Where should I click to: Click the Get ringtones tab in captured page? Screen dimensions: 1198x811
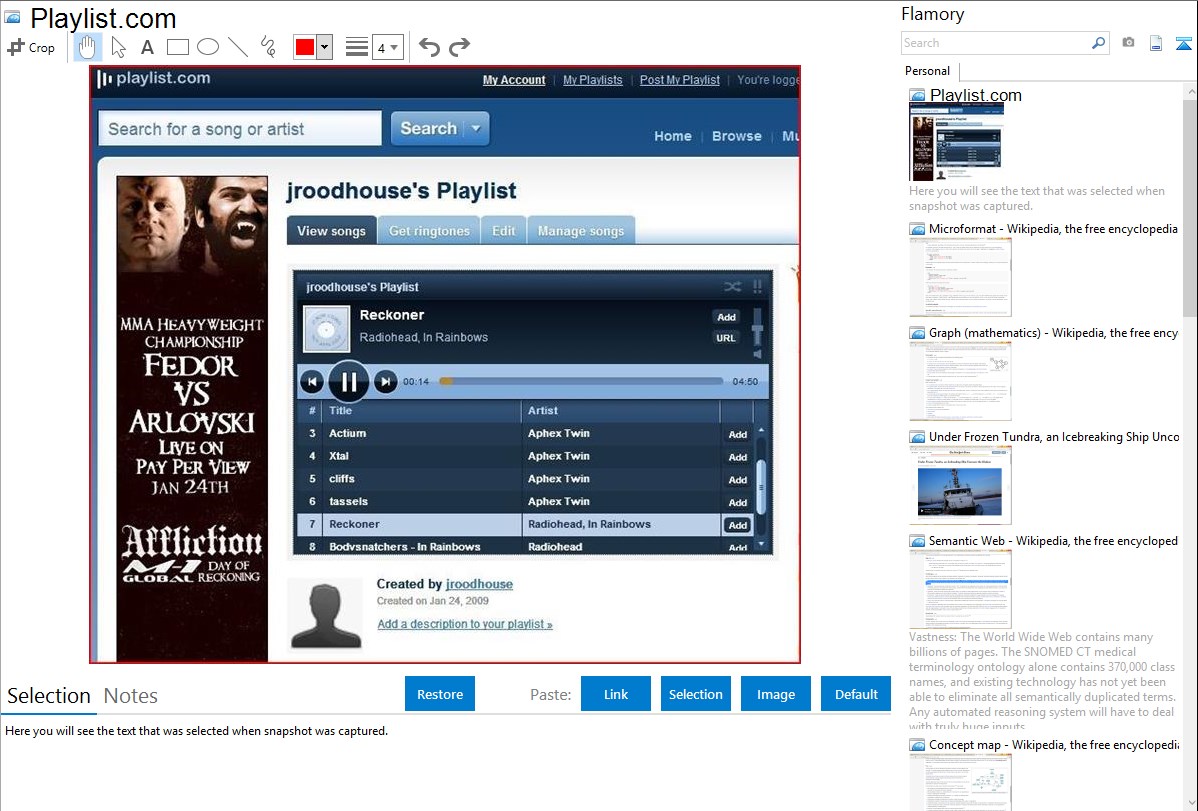429,231
